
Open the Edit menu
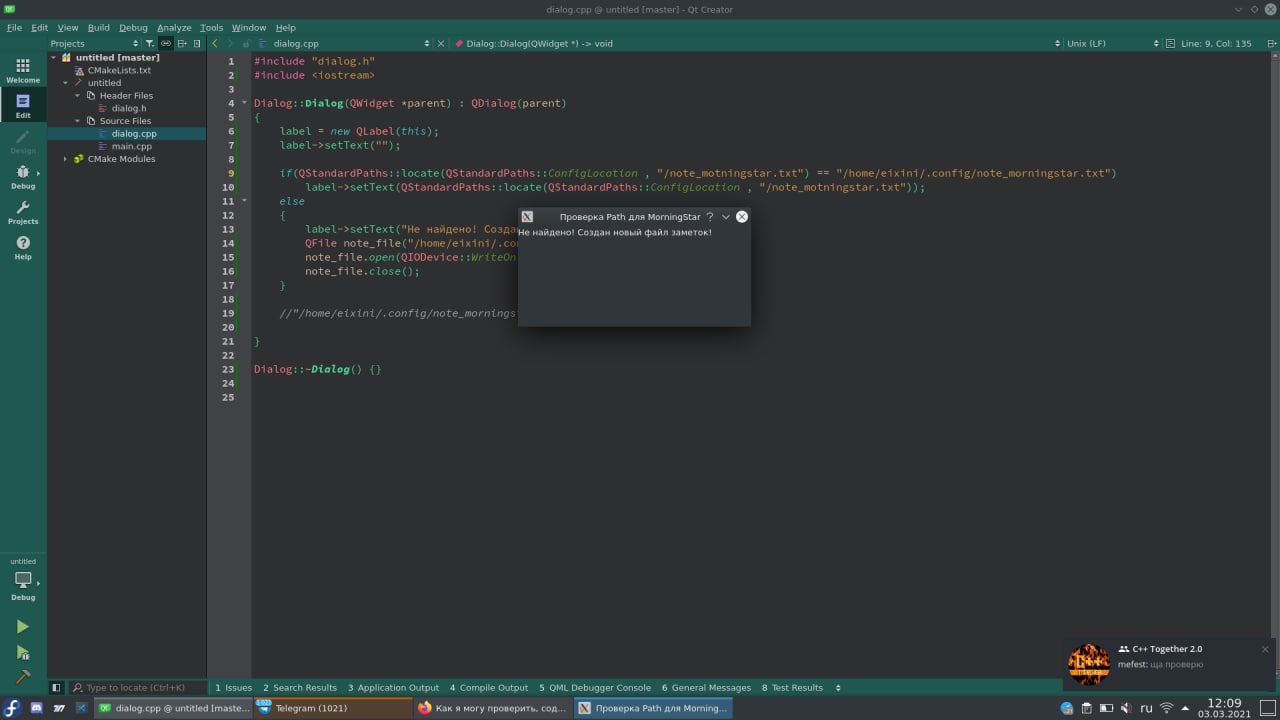39,28
